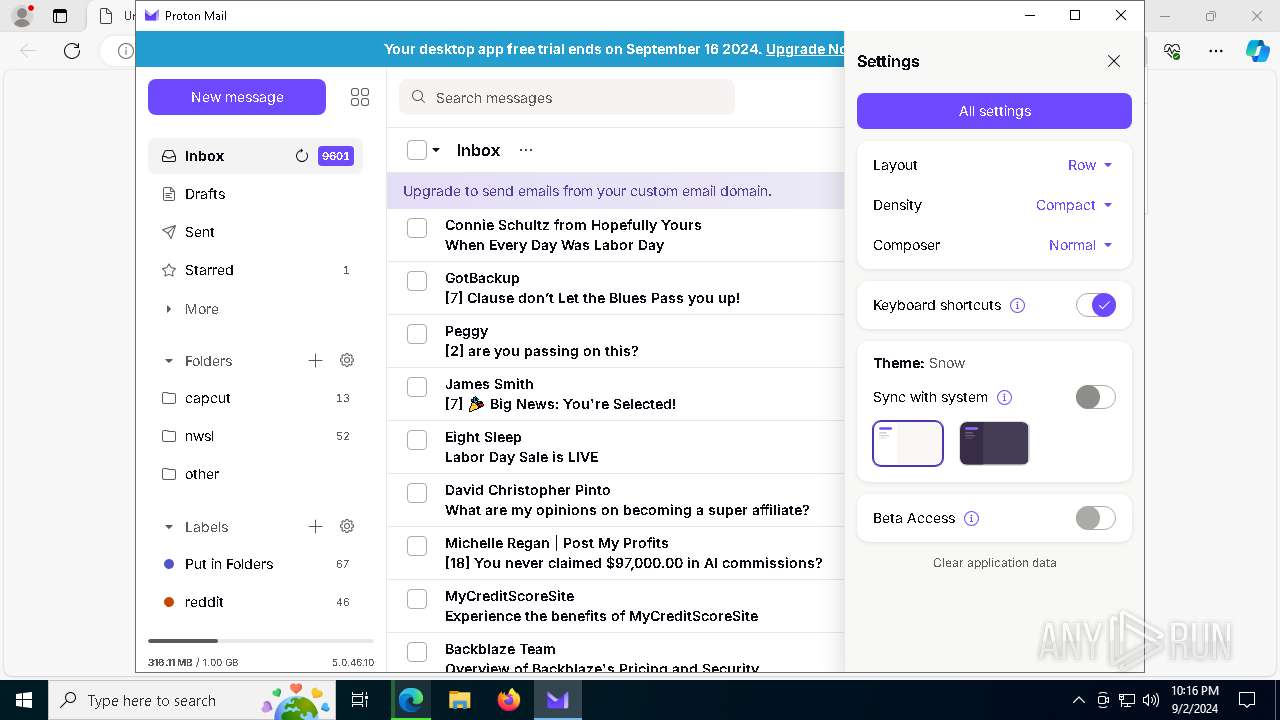Check the GotBackup email checkbox
This screenshot has height=720, width=1280.
click(x=417, y=281)
